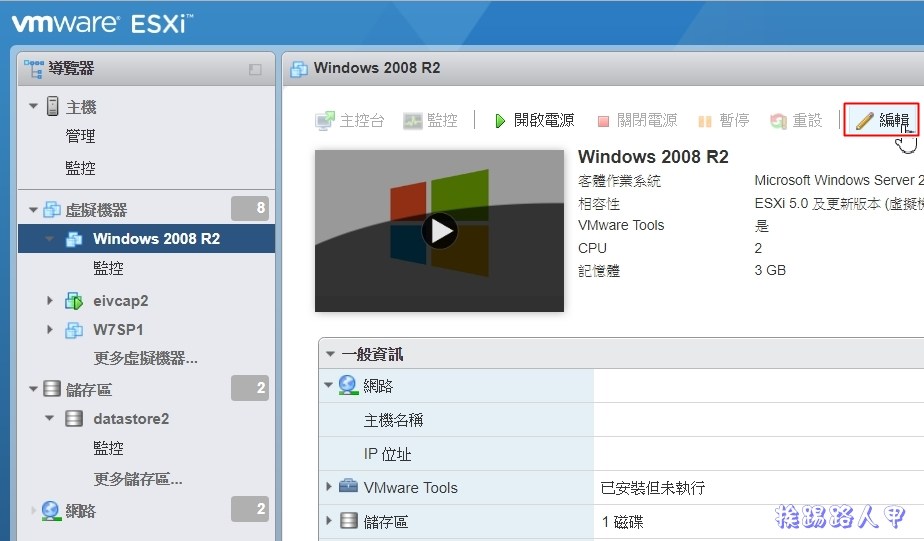Select host management (管理) in navigator
This screenshot has width=924, height=541.
80,136
